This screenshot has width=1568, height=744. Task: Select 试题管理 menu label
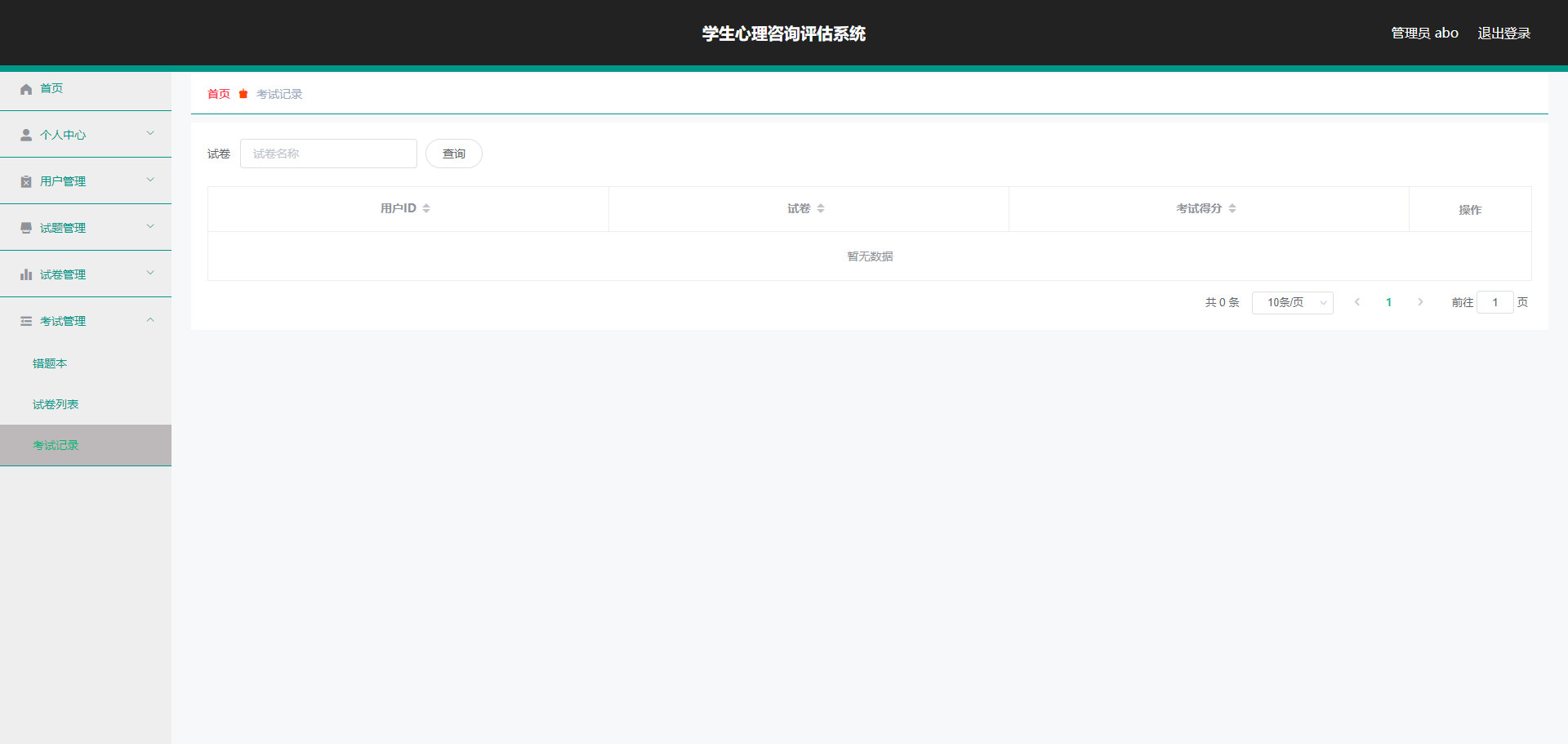63,228
